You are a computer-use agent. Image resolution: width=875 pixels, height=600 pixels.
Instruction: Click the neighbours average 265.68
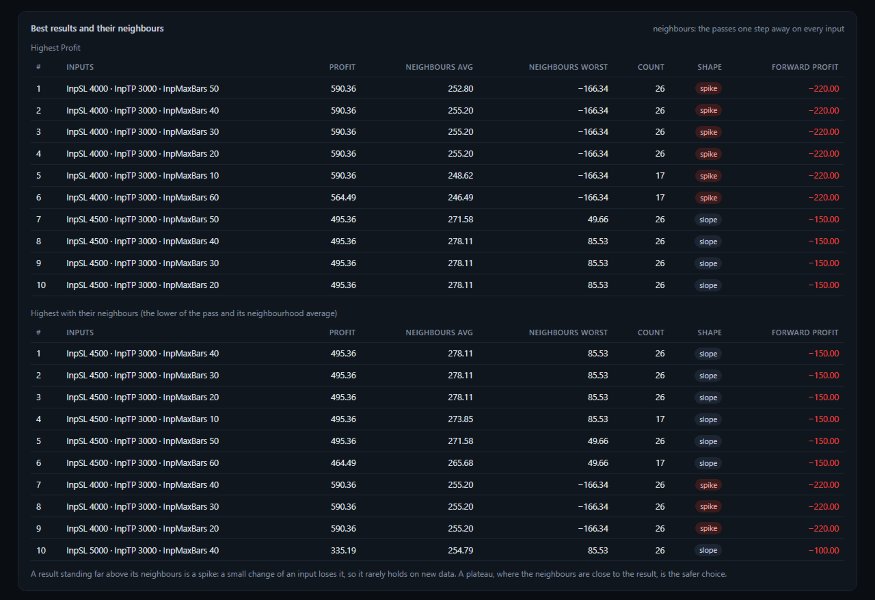[460, 463]
